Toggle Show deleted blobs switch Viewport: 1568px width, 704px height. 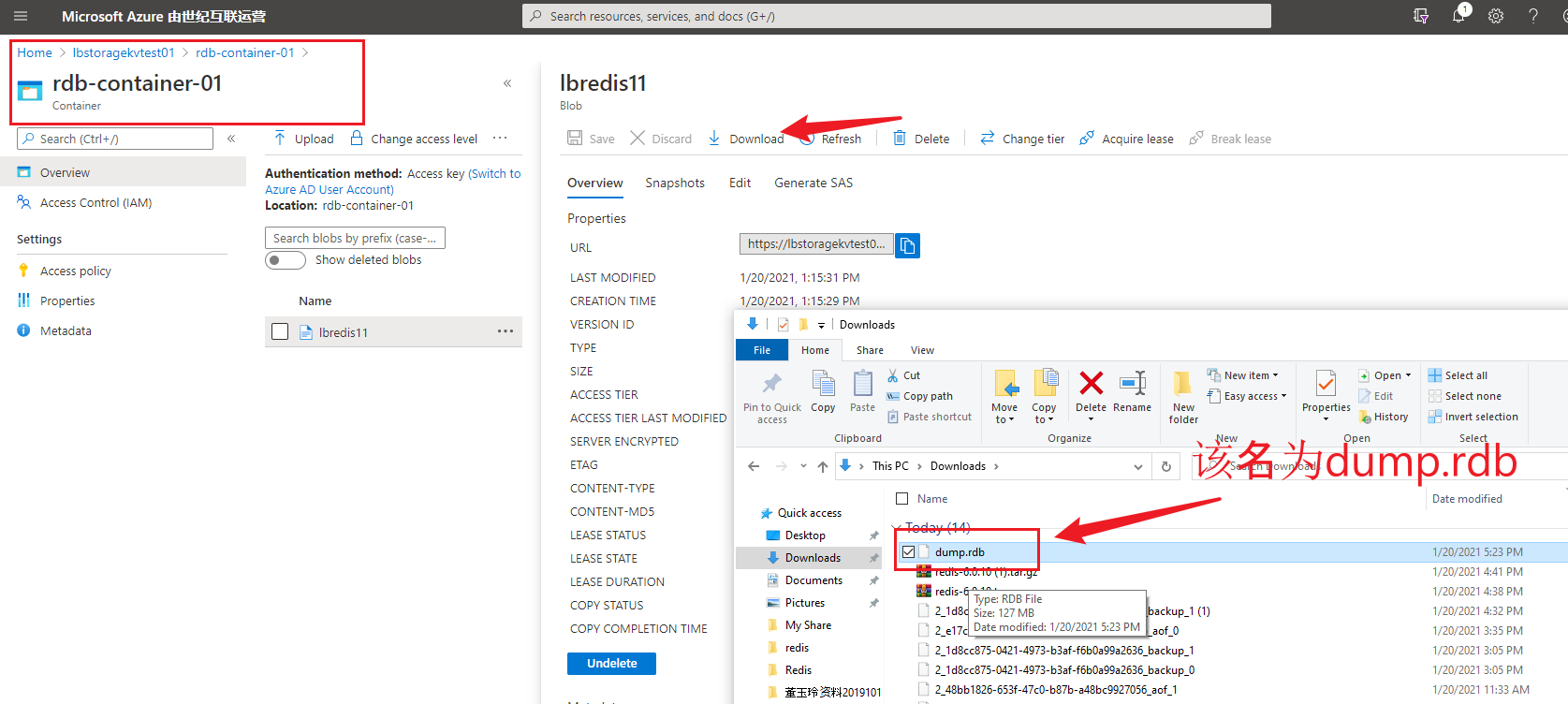pyautogui.click(x=285, y=260)
